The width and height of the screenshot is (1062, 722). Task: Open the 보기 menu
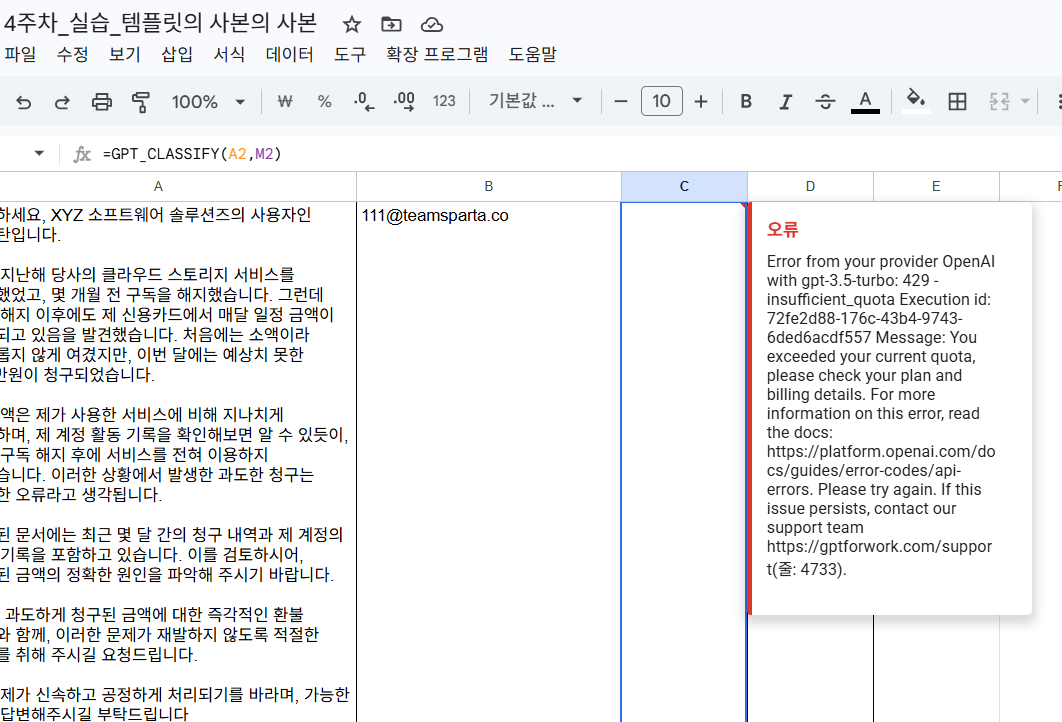[125, 54]
